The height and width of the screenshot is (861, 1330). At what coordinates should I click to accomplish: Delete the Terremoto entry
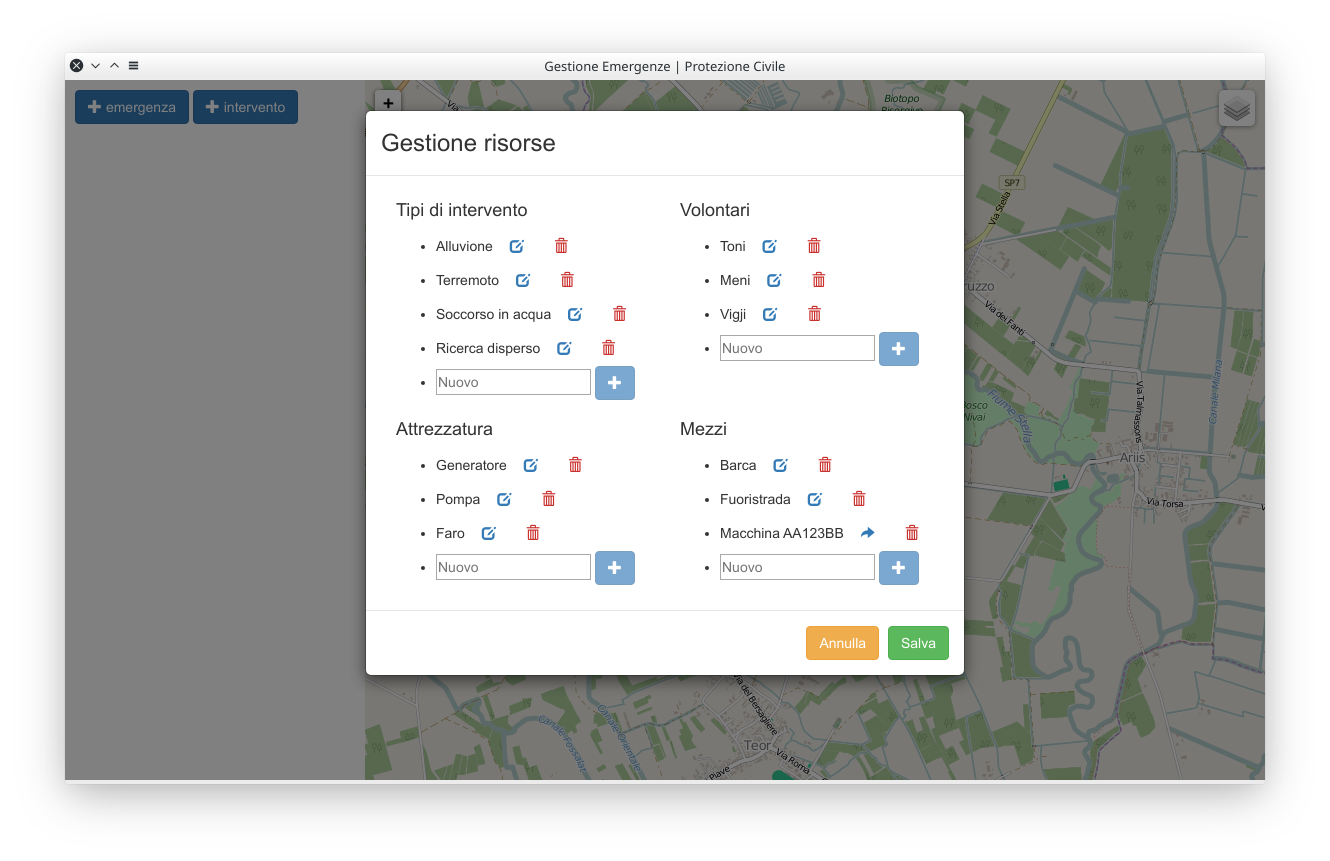(x=567, y=280)
